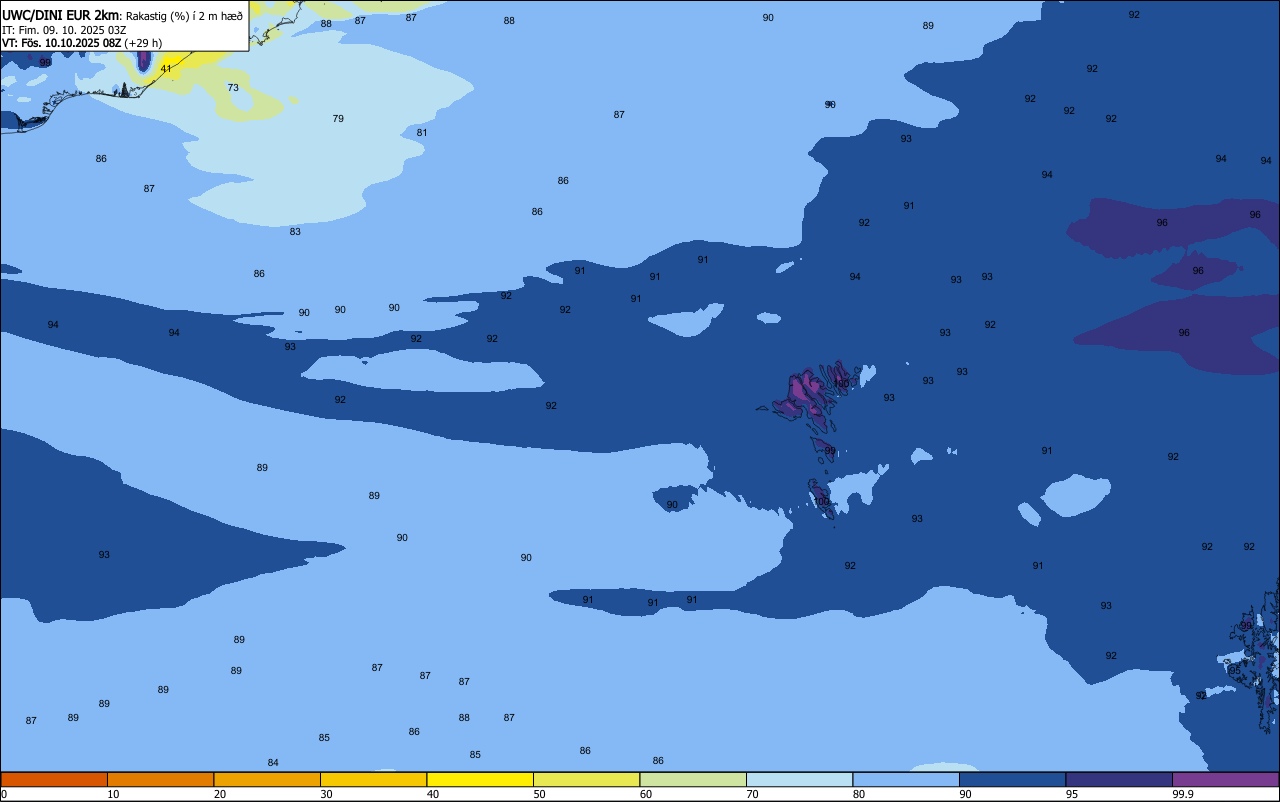Select the 80–90 light blue legend swatch
The height and width of the screenshot is (802, 1280).
pos(906,779)
